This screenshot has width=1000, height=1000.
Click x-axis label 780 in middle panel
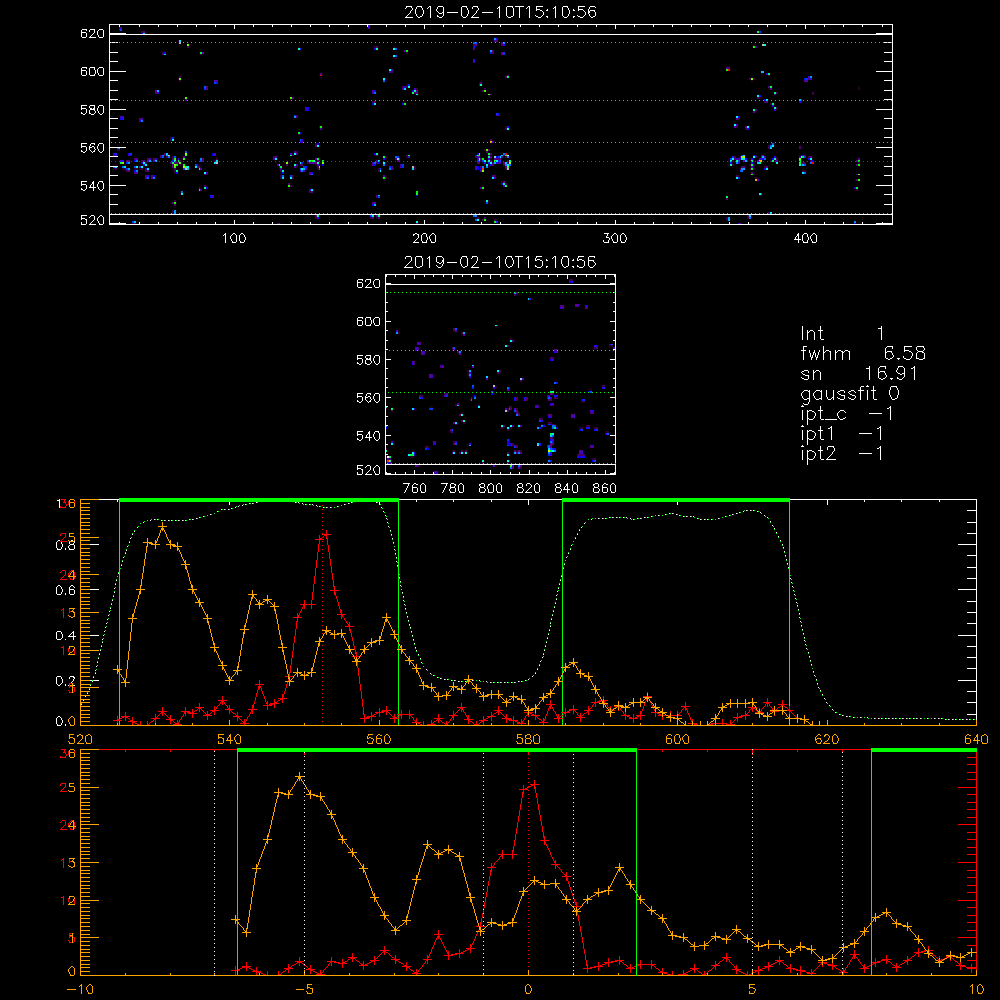tap(453, 489)
